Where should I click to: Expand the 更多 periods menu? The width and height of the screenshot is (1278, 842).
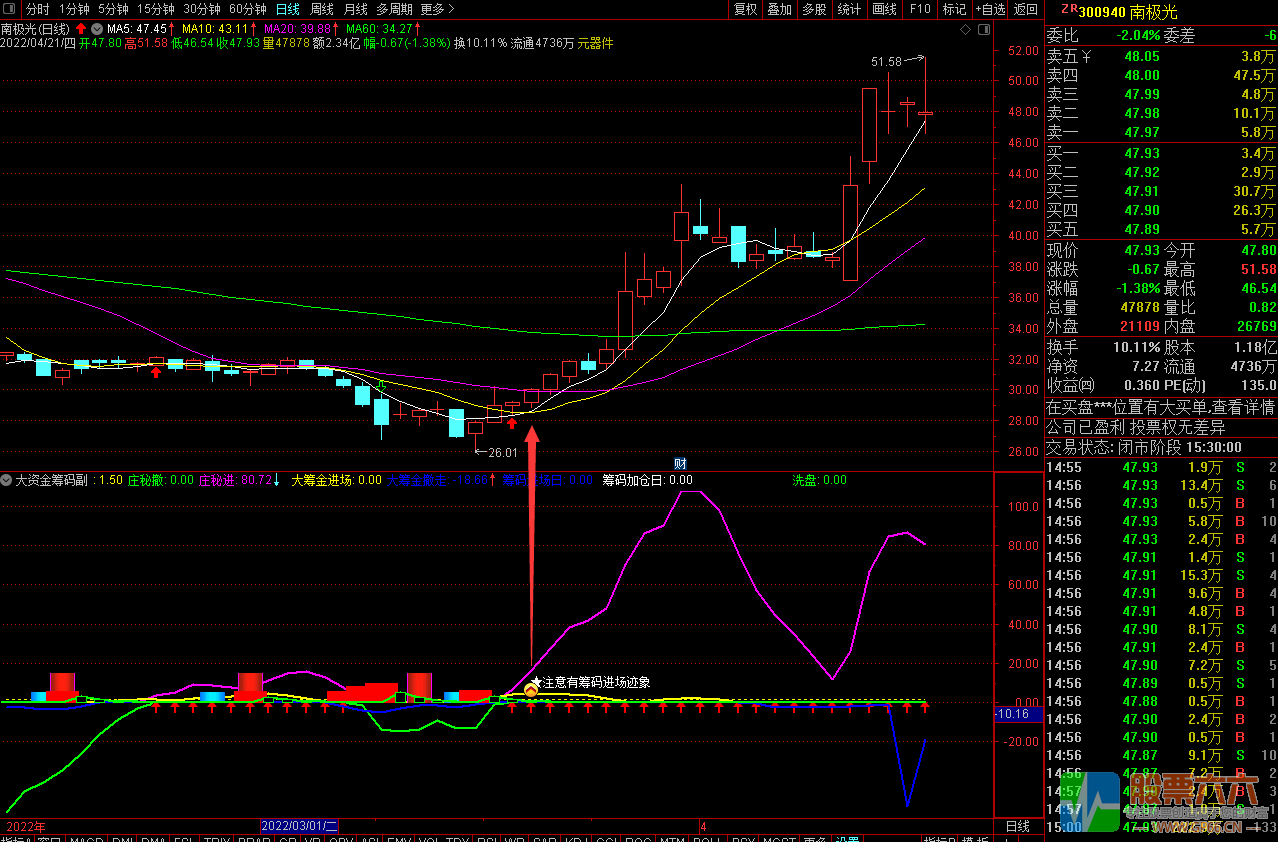coord(437,9)
